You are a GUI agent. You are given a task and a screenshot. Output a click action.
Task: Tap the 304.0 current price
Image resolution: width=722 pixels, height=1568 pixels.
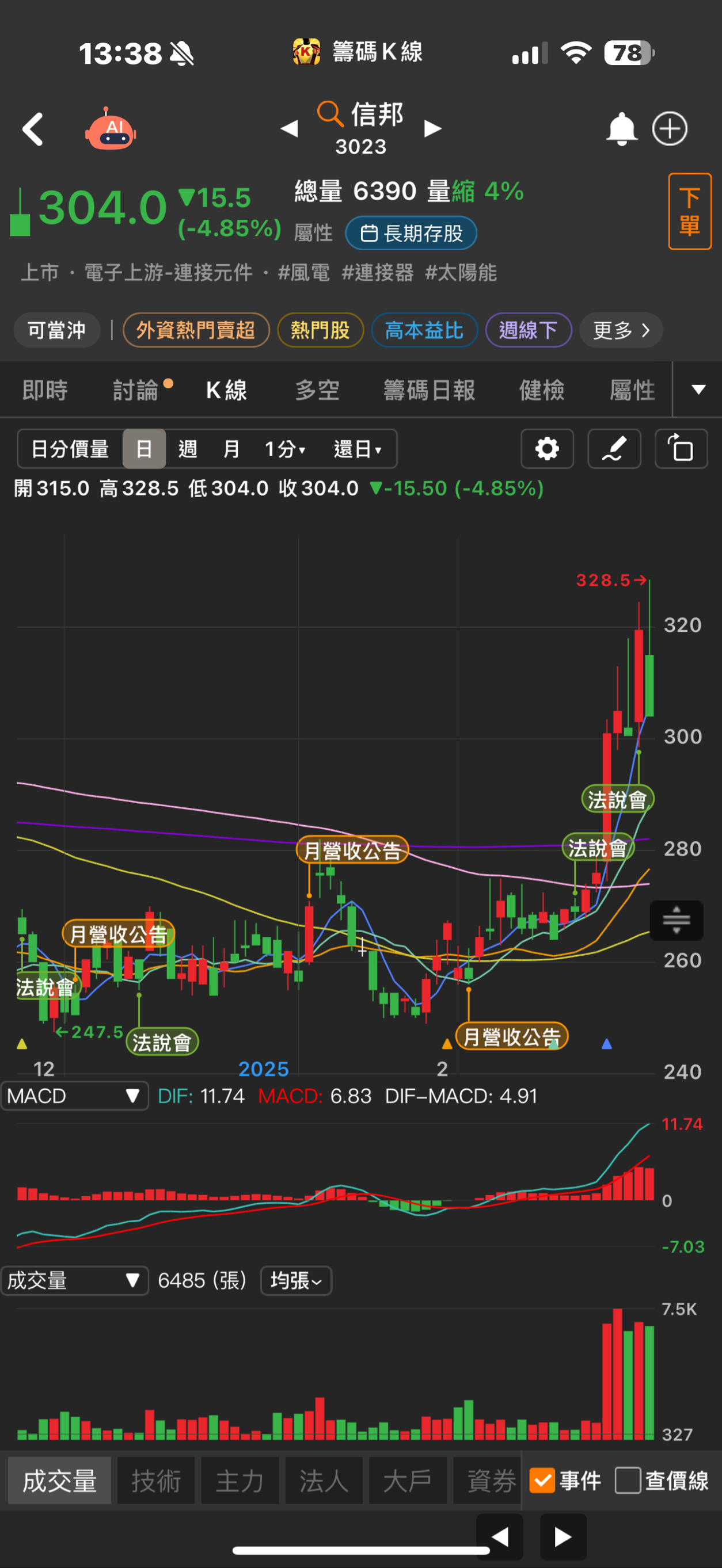[x=102, y=208]
